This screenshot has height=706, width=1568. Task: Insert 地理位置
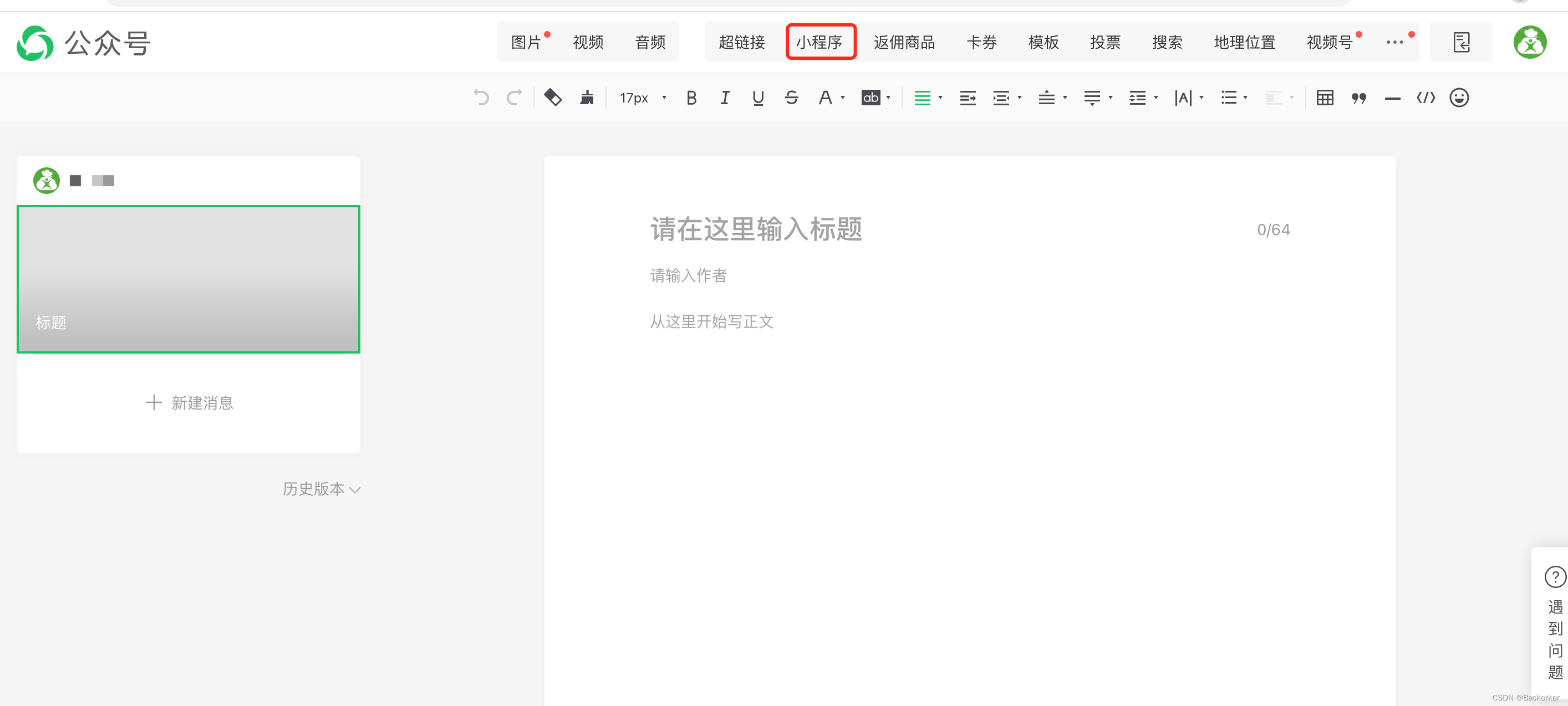pyautogui.click(x=1244, y=42)
